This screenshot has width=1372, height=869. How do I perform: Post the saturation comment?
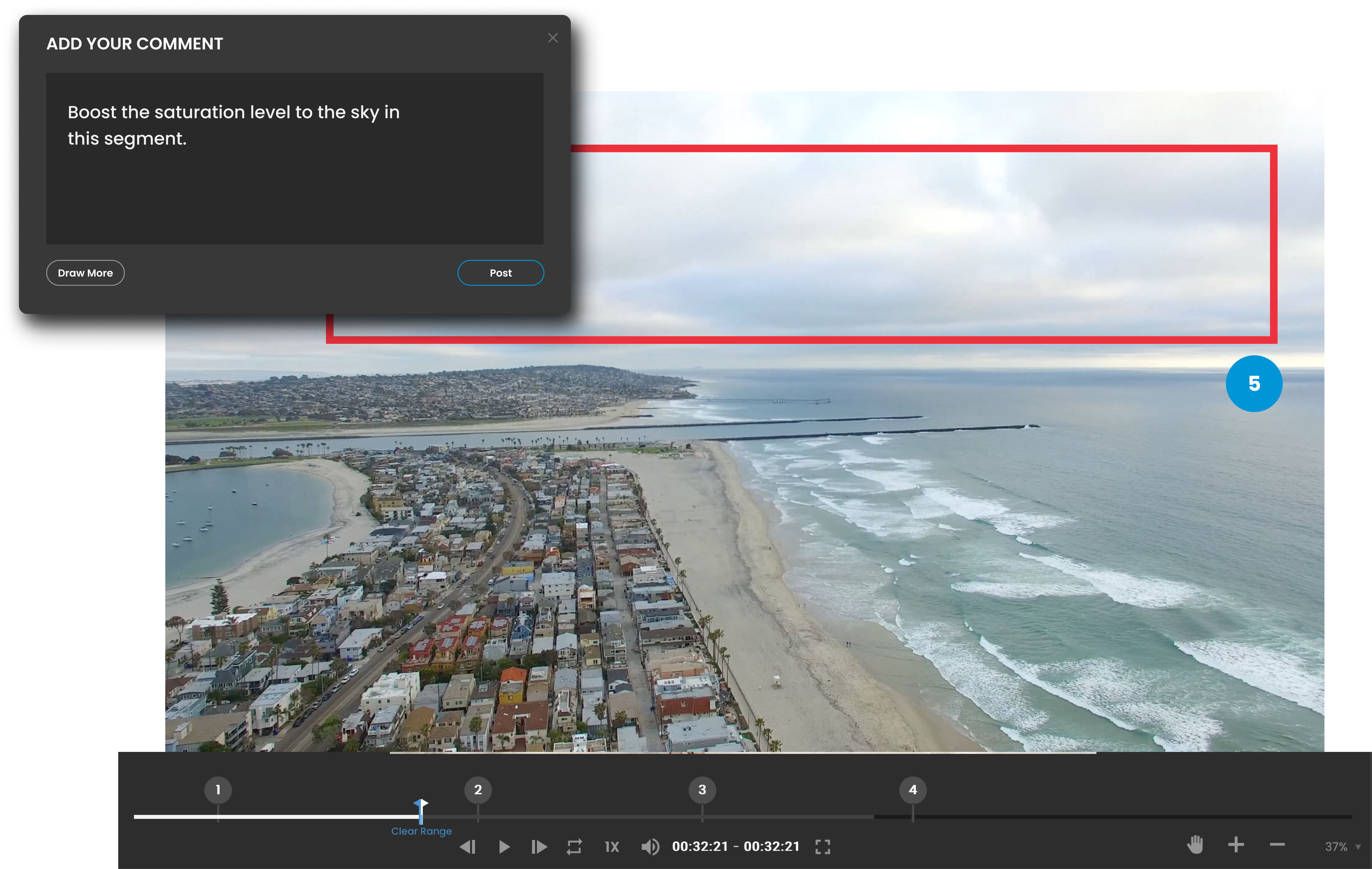[500, 272]
